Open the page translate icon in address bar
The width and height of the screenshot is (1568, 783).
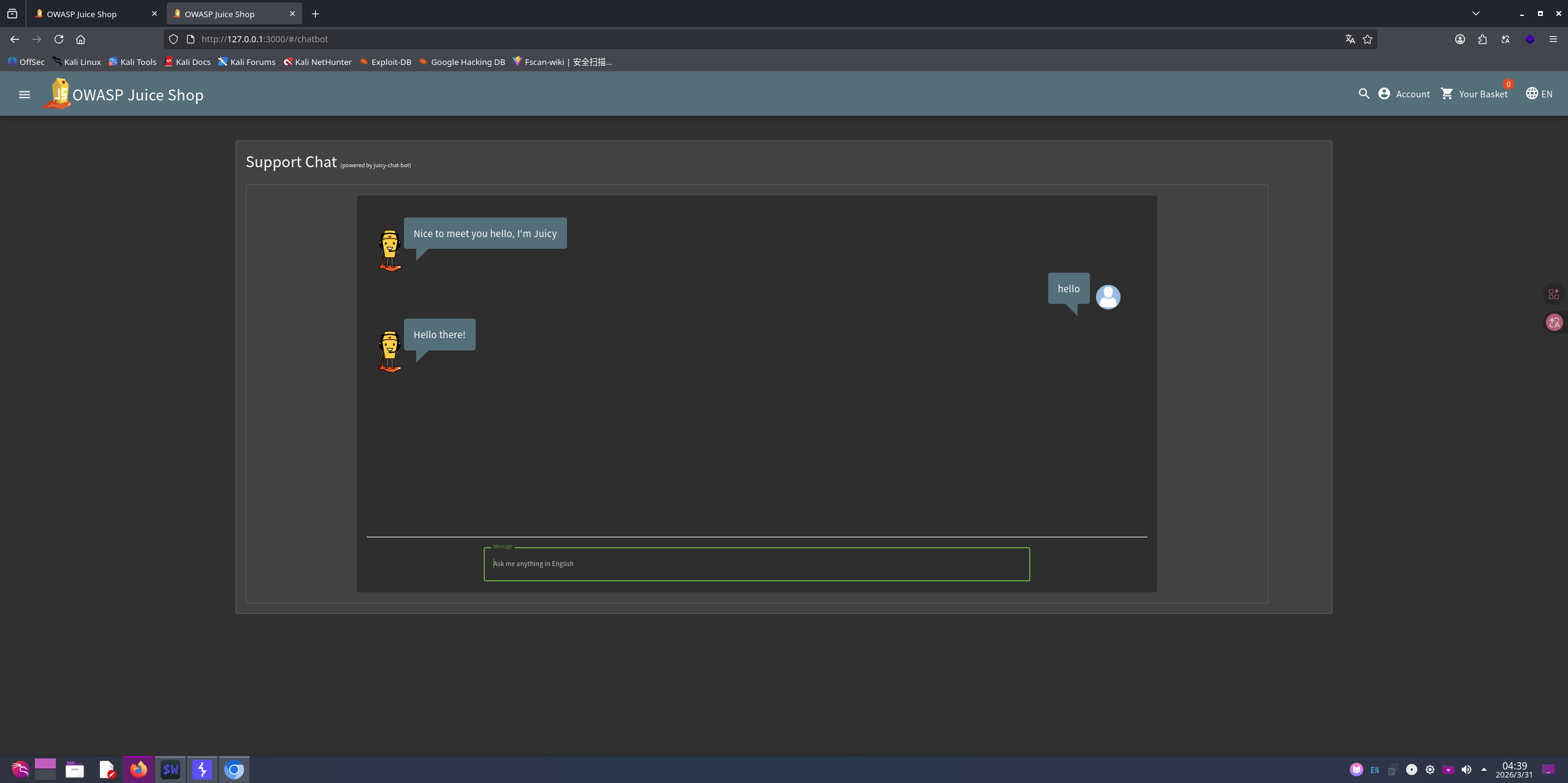click(1350, 39)
